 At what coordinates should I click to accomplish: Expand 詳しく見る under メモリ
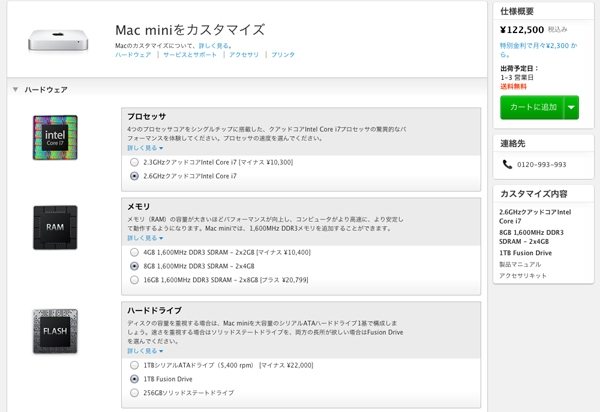(145, 238)
